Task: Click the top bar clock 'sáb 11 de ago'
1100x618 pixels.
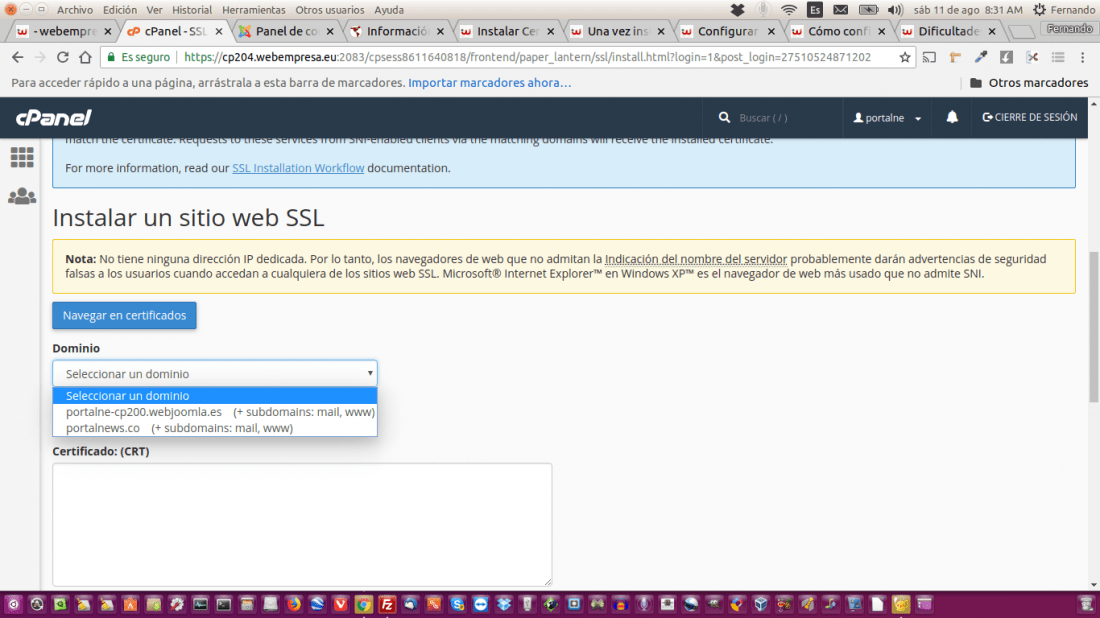Action: tap(968, 10)
